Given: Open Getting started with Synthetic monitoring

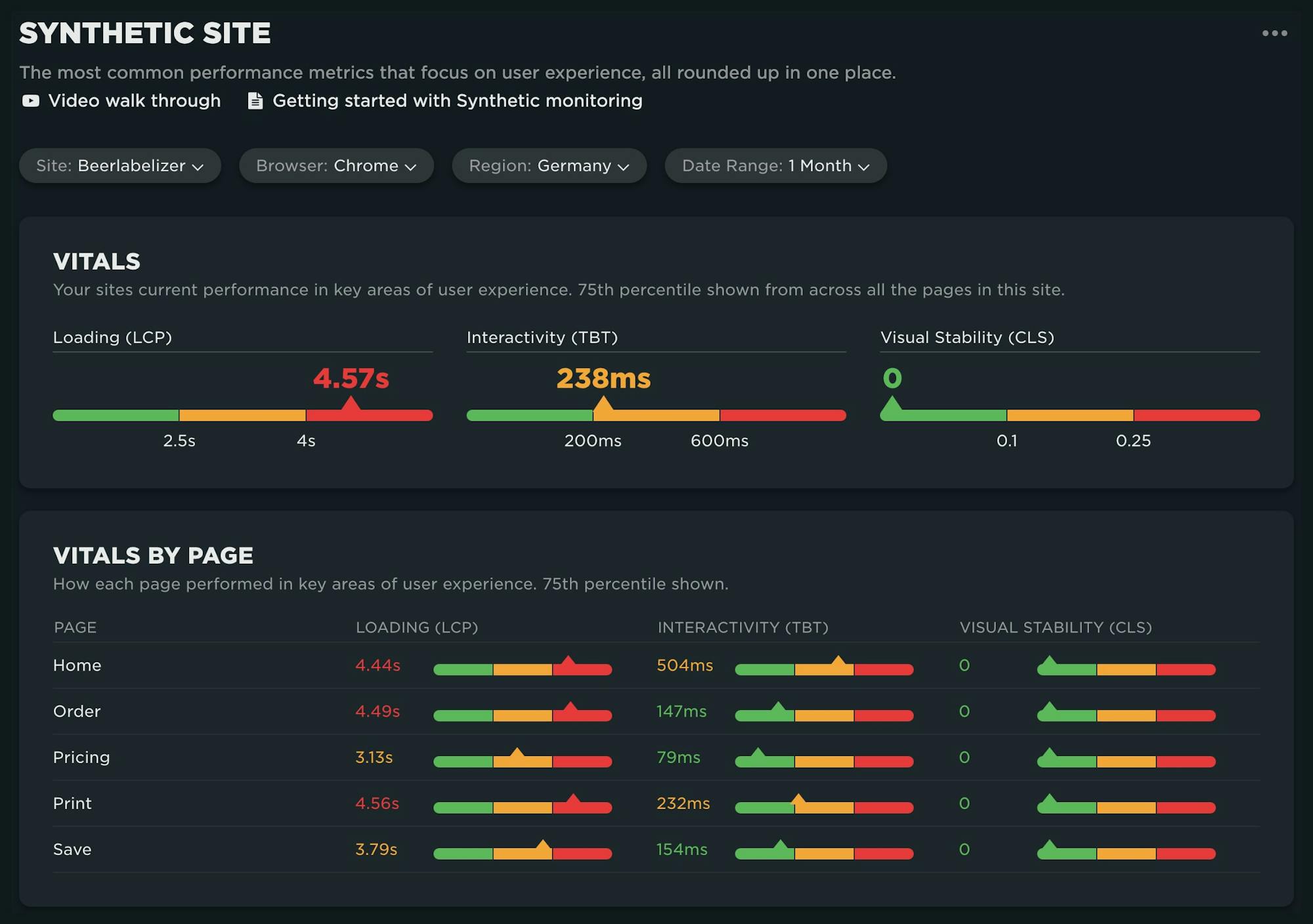Looking at the screenshot, I should pyautogui.click(x=458, y=101).
